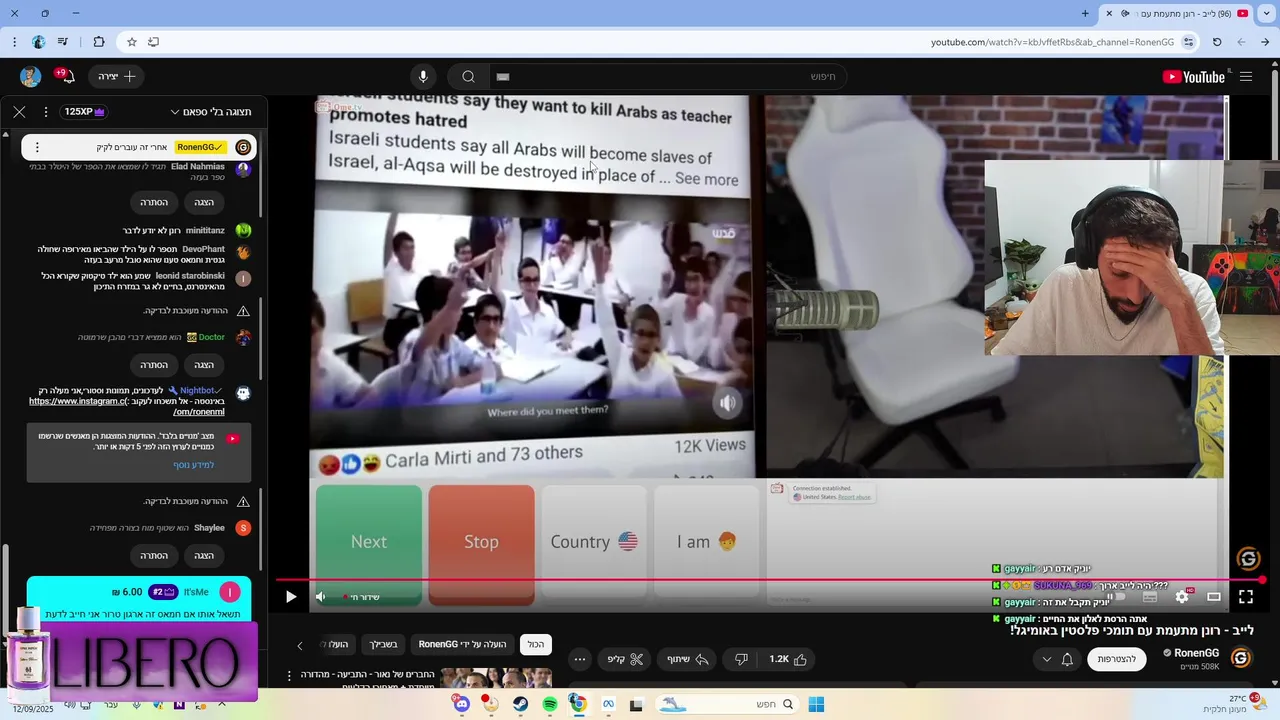This screenshot has width=1280, height=720.
Task: Bookmark this page with star
Action: pyautogui.click(x=132, y=42)
